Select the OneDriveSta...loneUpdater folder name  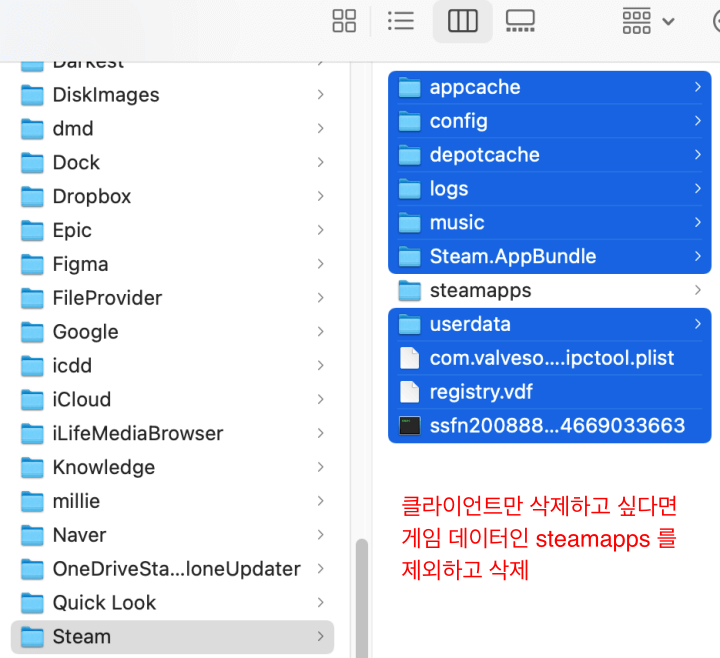tap(177, 569)
